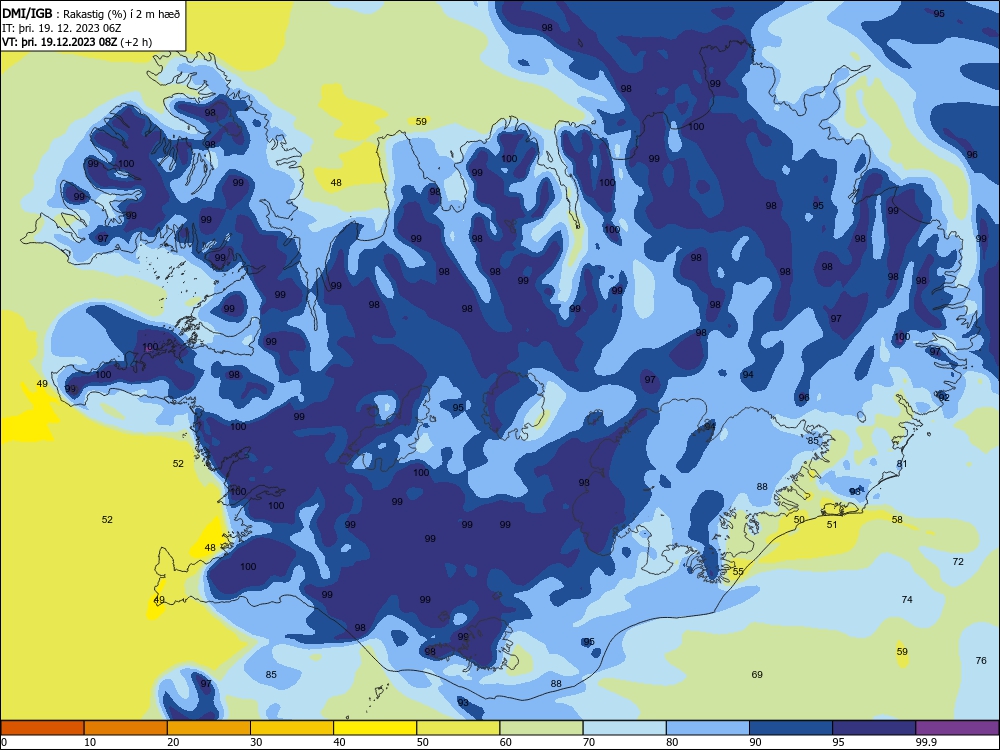The height and width of the screenshot is (750, 1000).
Task: Select the map humidity value '69'
Action: [x=757, y=674]
